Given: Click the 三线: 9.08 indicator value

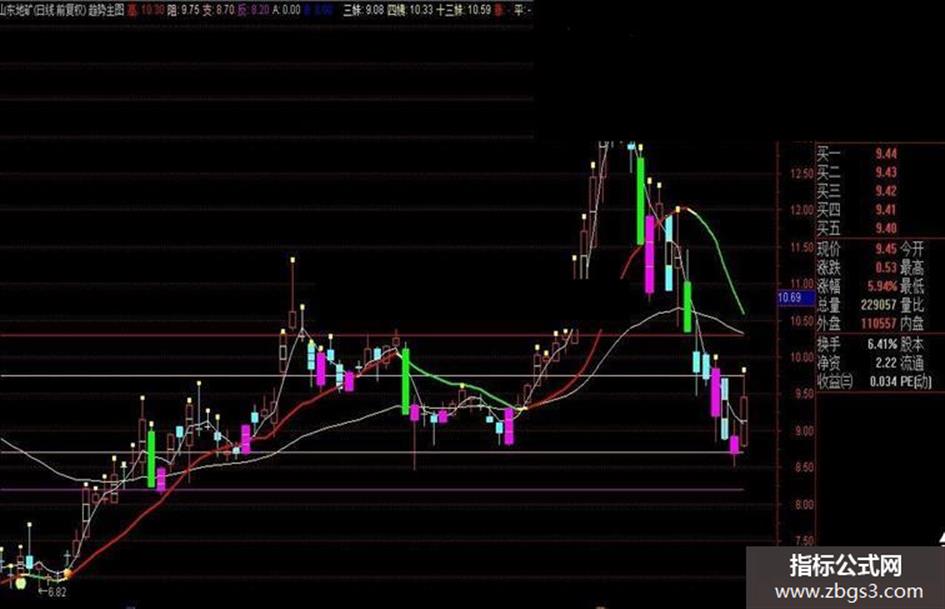Looking at the screenshot, I should (x=364, y=10).
